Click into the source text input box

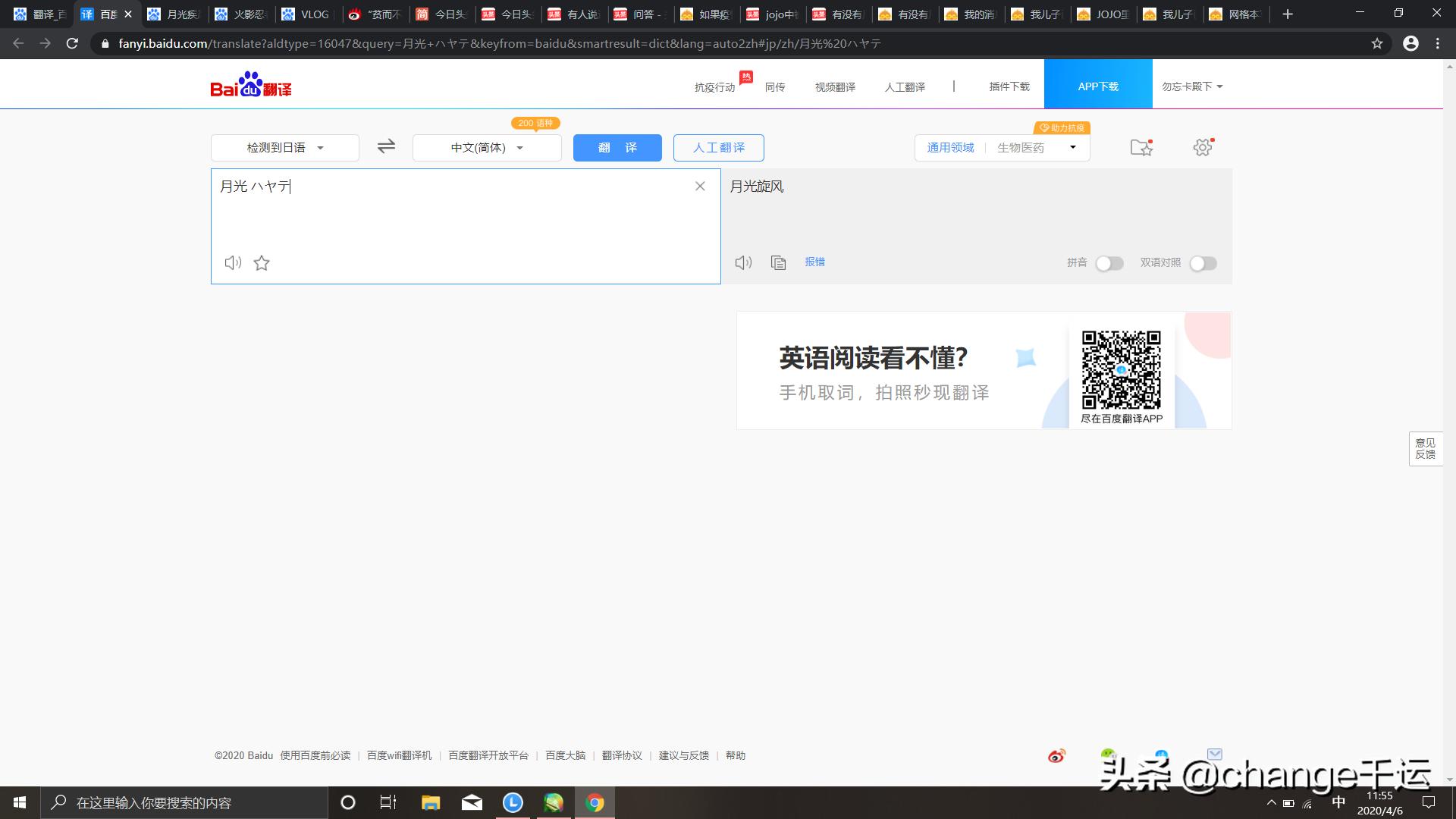pos(455,216)
